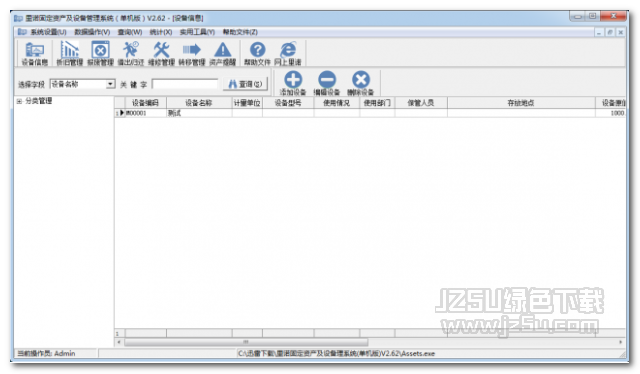This screenshot has width=640, height=374.
Task: Minimize the inner 设备信息 child window
Action: 599,32
